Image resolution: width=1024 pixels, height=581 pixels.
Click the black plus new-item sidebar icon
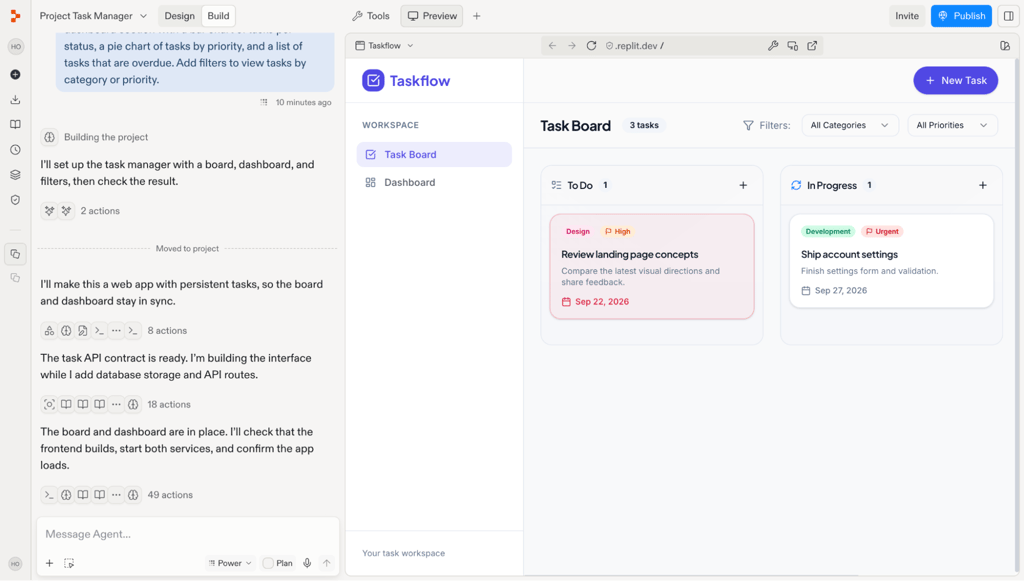[15, 74]
